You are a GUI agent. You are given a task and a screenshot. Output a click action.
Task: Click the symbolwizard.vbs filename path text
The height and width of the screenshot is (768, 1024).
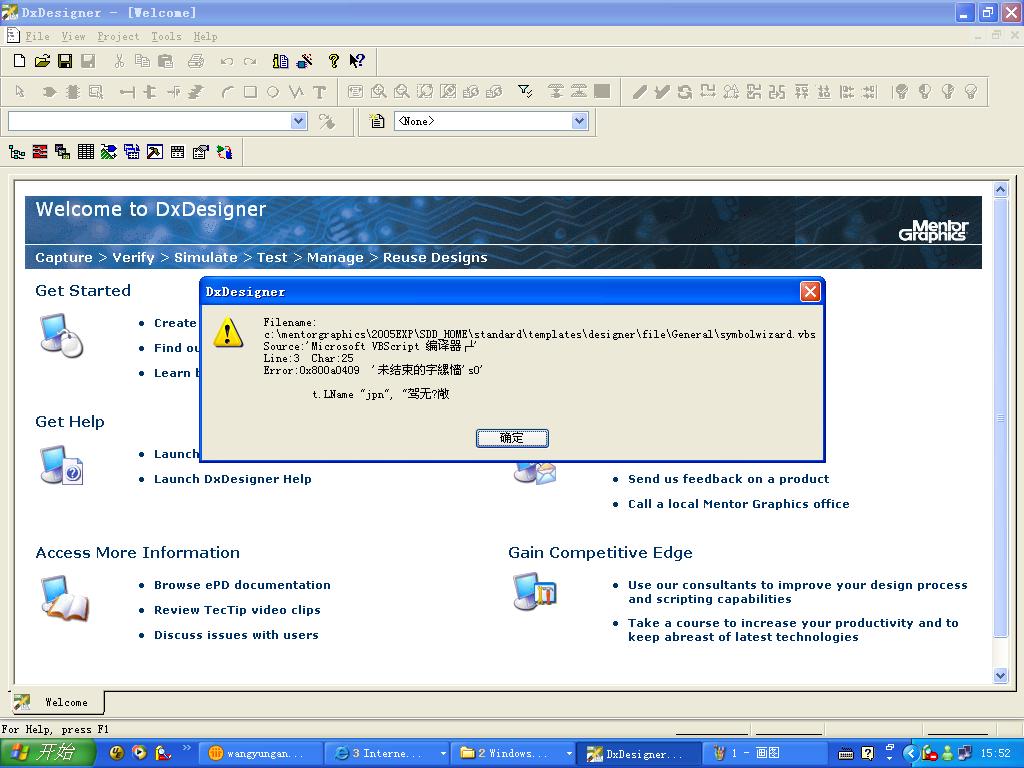tap(539, 334)
